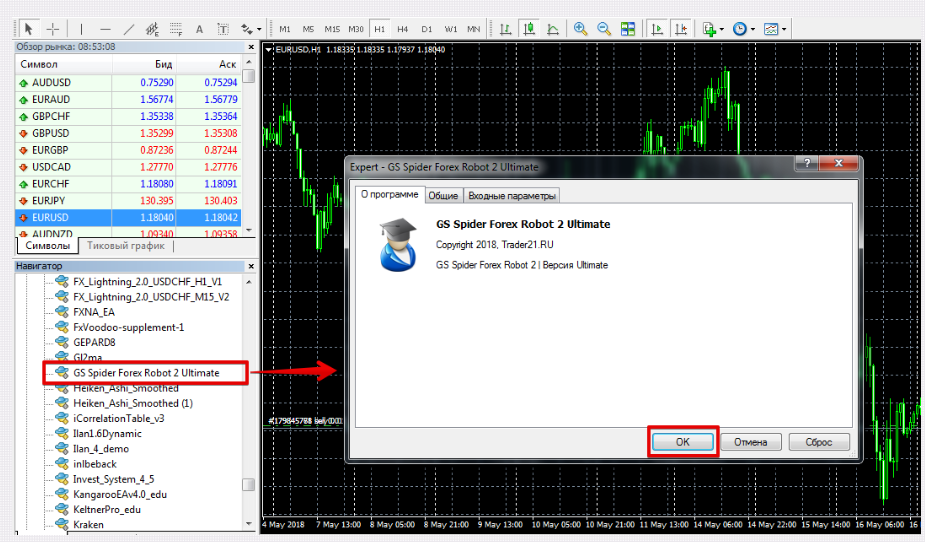Switch to the 'Тиковый график' tab

pyautogui.click(x=126, y=246)
